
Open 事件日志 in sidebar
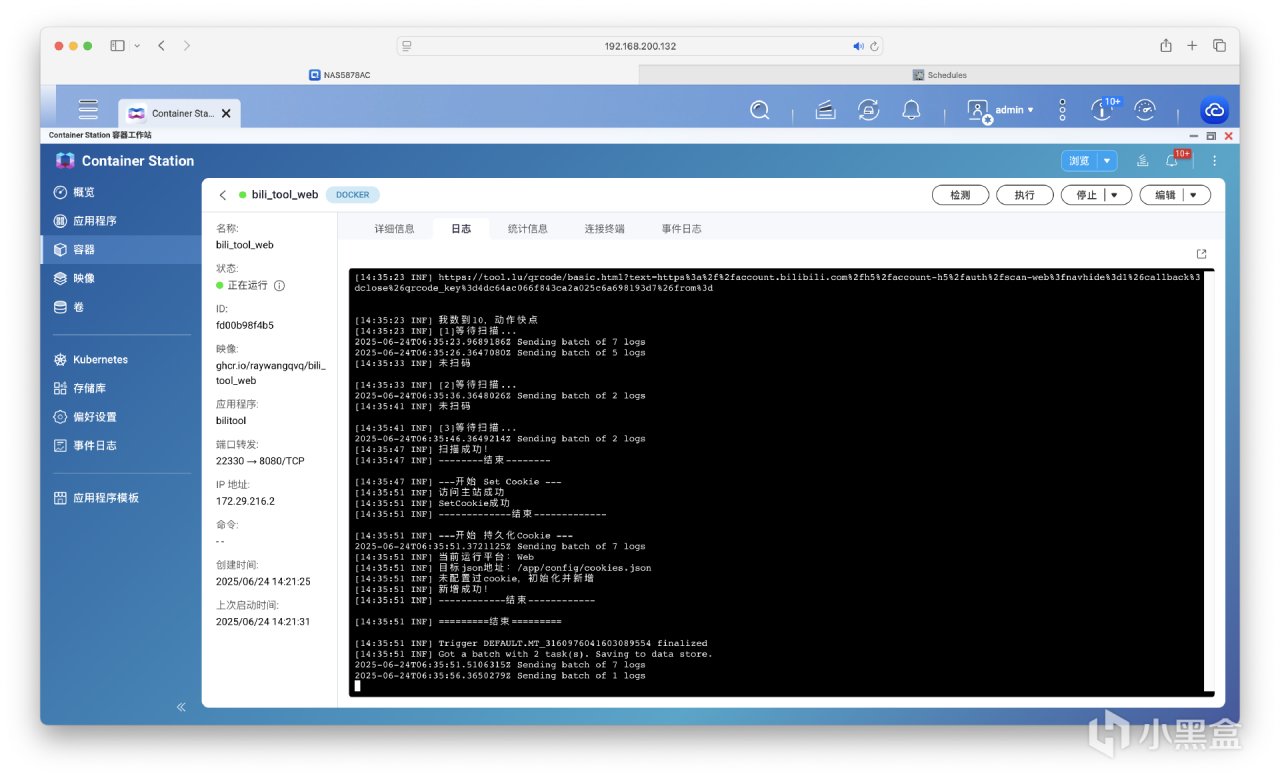coord(121,445)
